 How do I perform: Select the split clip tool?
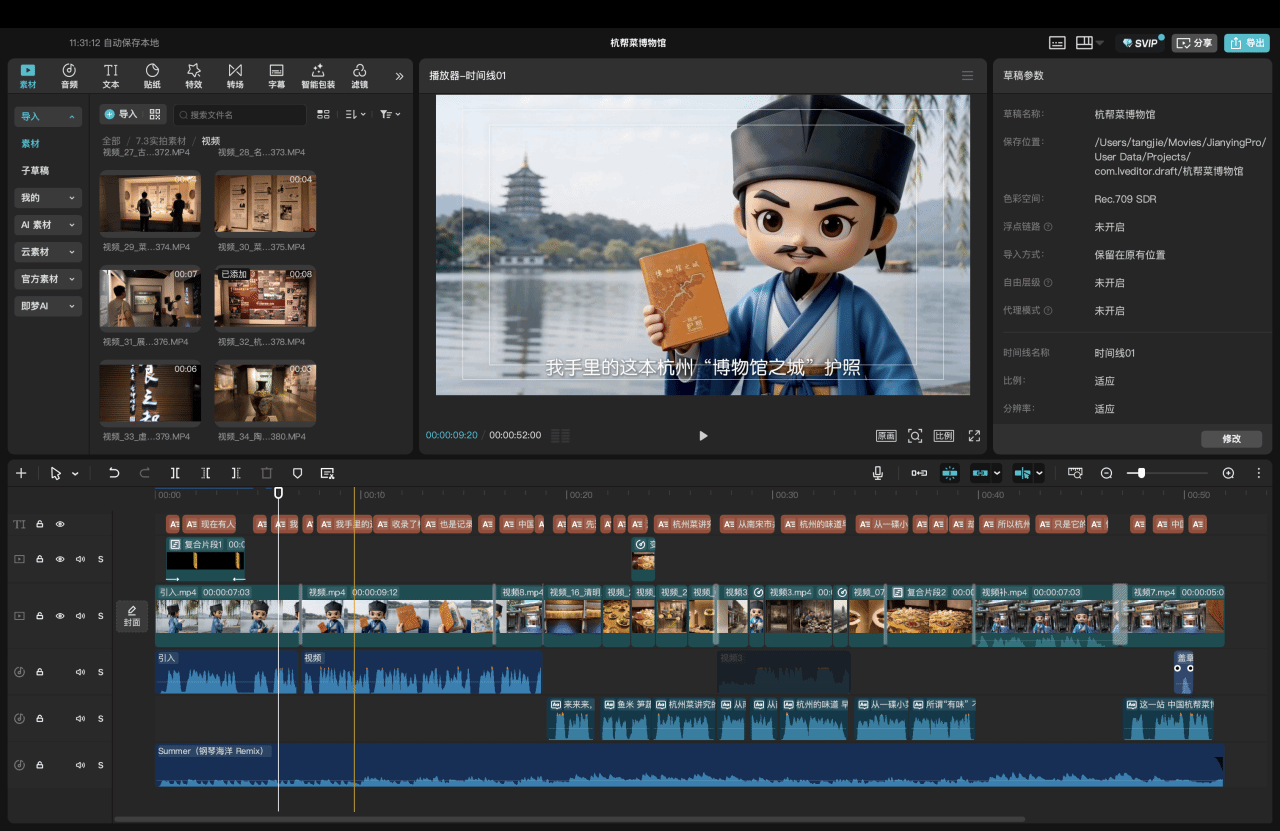pyautogui.click(x=175, y=473)
